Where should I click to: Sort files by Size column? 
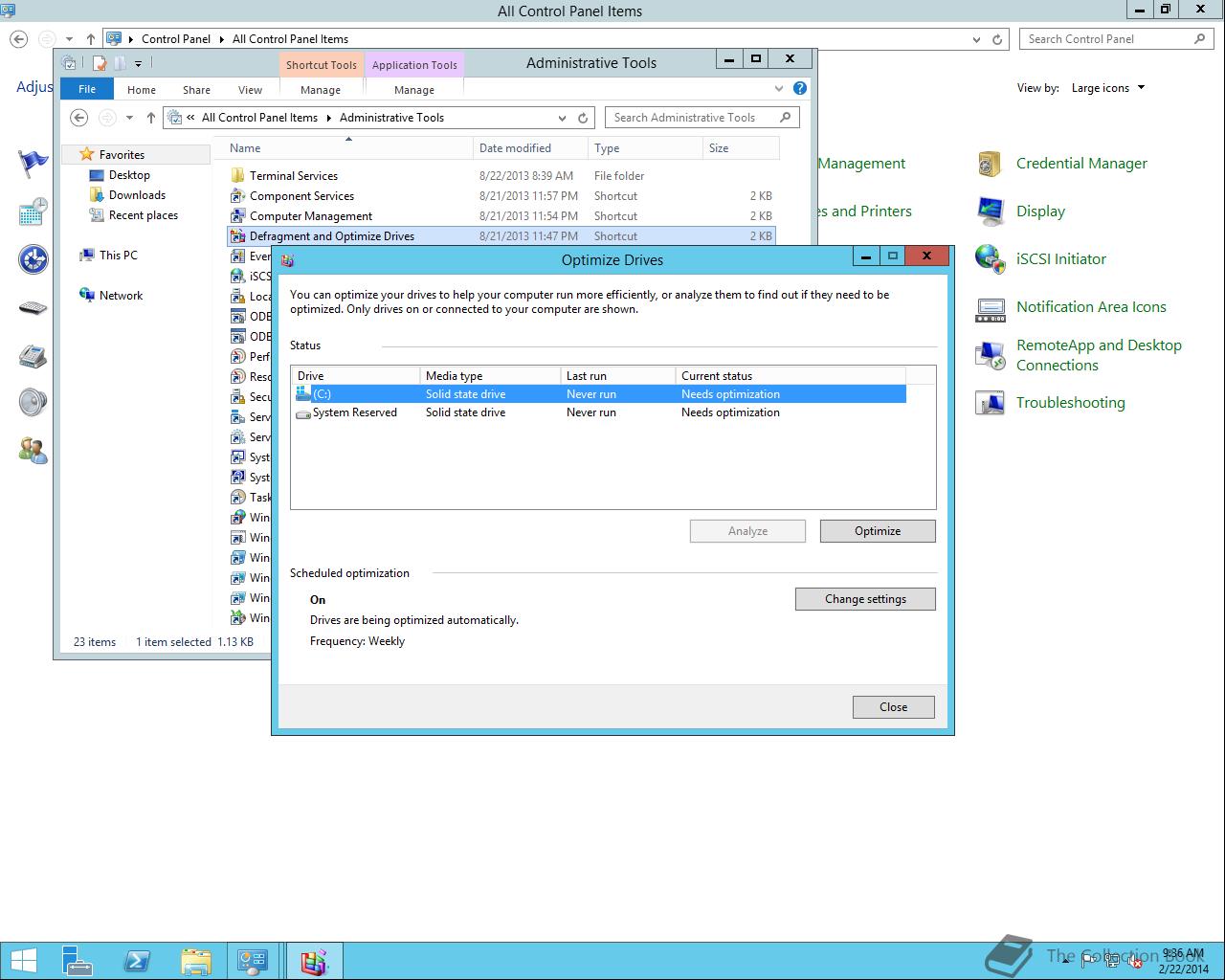[741, 148]
